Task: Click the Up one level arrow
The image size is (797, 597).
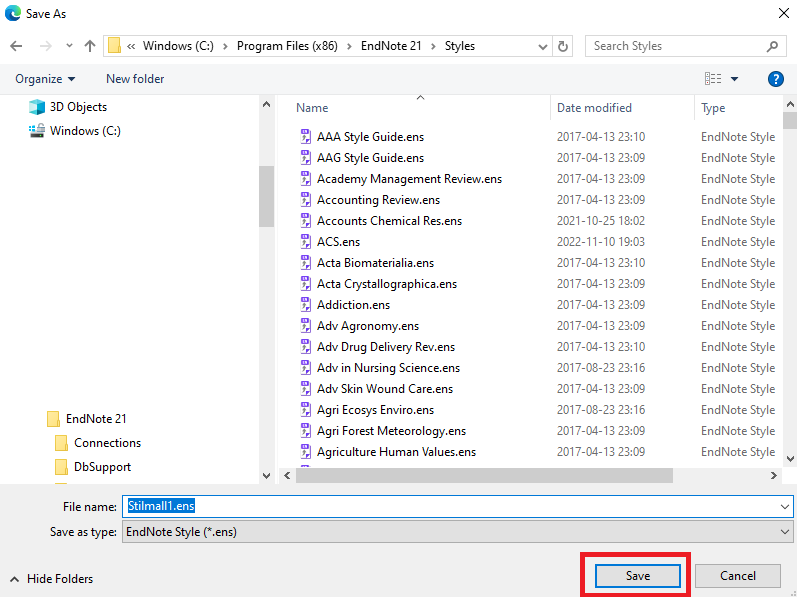Action: click(90, 46)
